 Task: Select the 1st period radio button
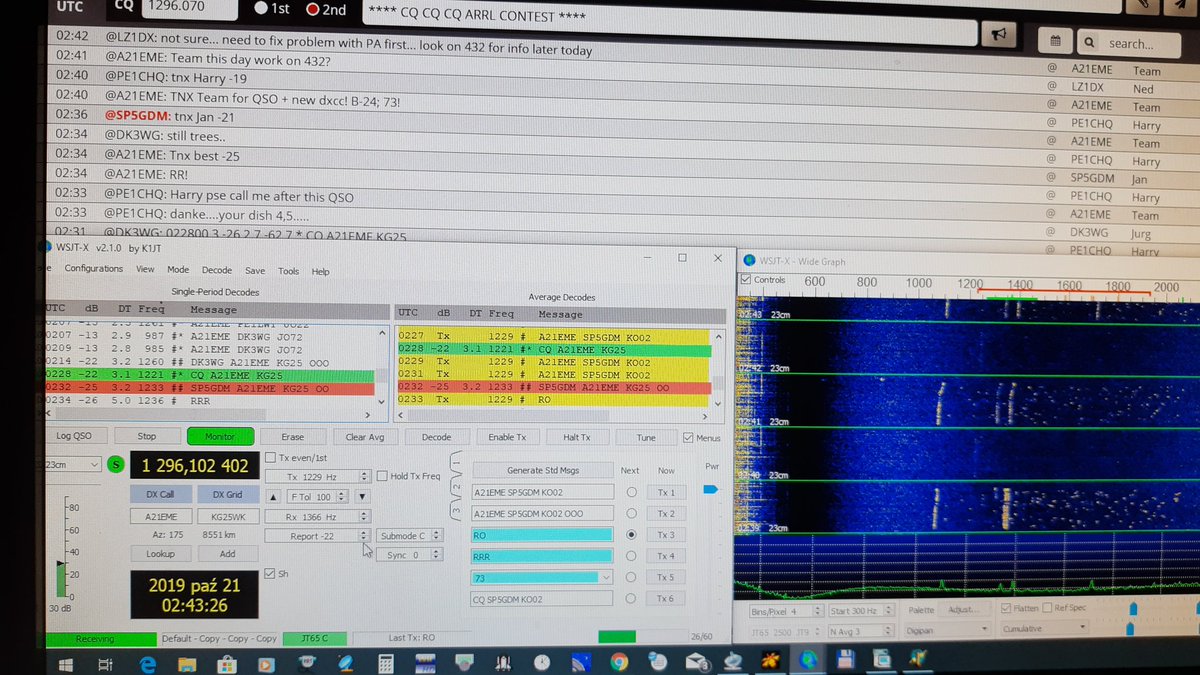tap(261, 9)
